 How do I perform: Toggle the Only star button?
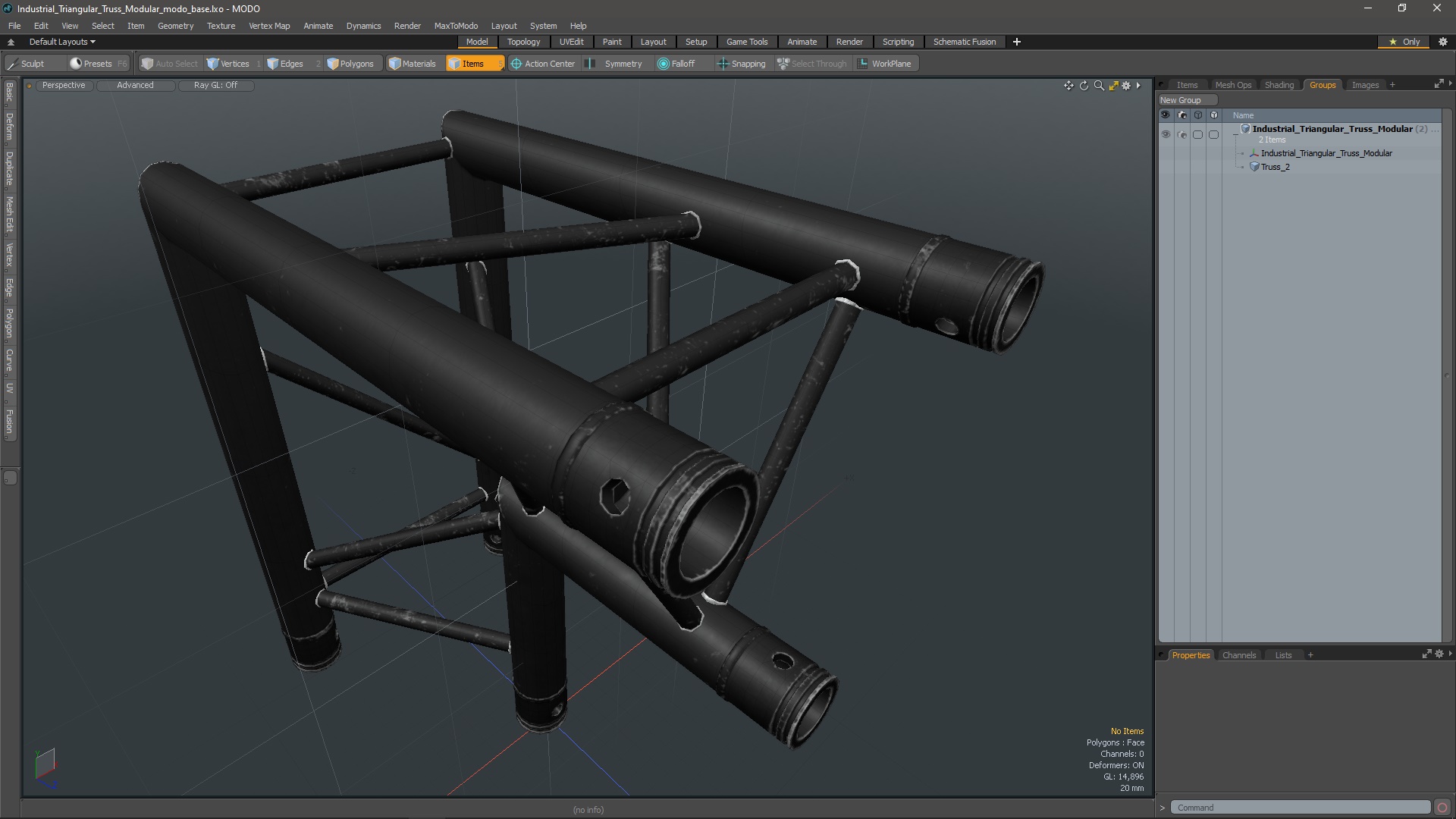(x=1404, y=42)
